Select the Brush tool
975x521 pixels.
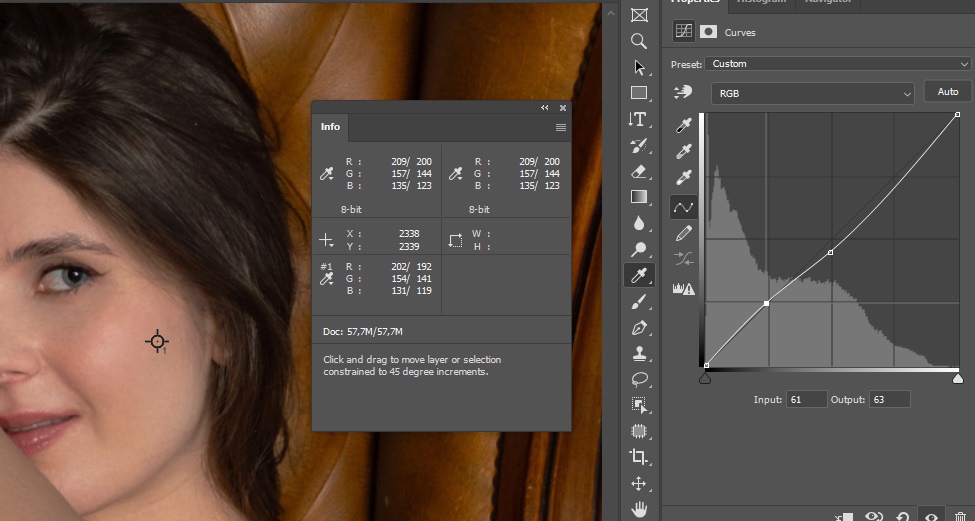639,302
